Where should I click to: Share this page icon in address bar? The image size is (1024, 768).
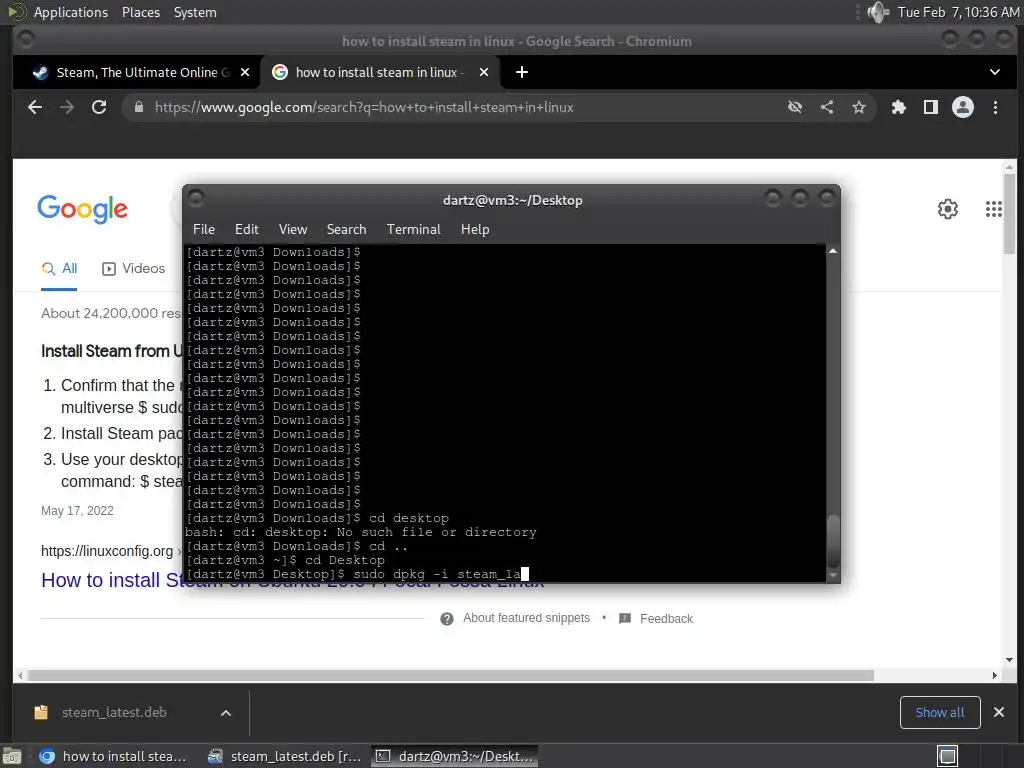827,107
